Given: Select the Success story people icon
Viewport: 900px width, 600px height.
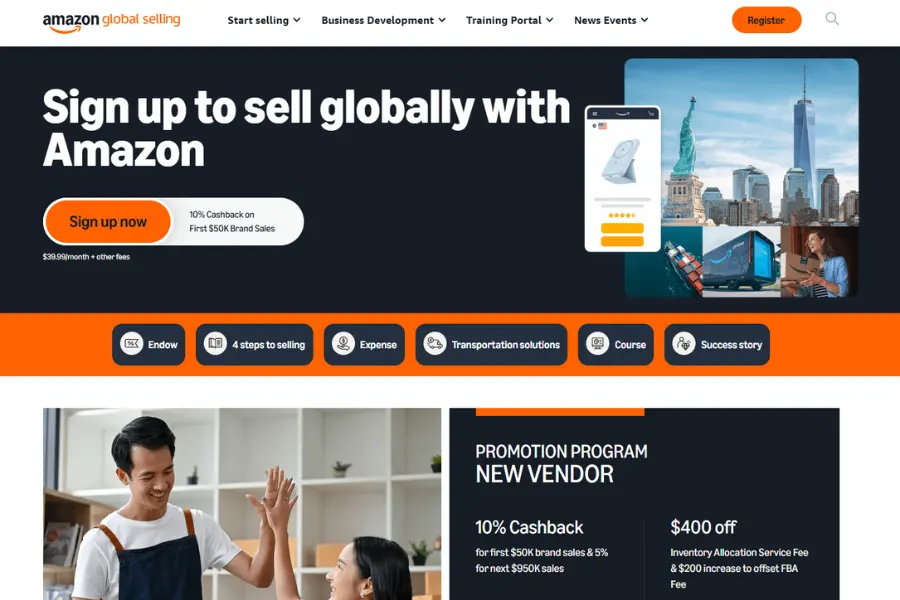Looking at the screenshot, I should click(x=684, y=344).
